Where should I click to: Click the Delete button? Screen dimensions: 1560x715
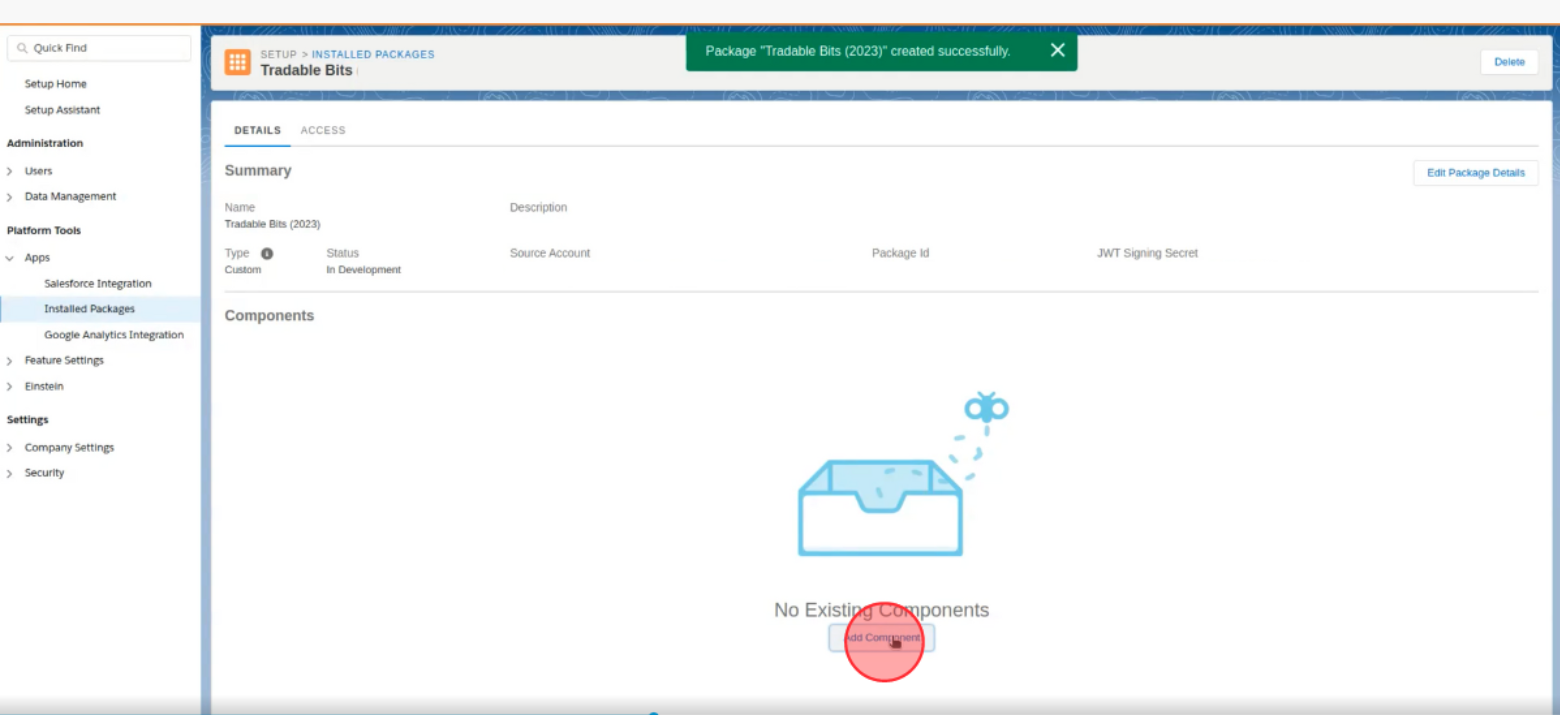[x=1509, y=61]
